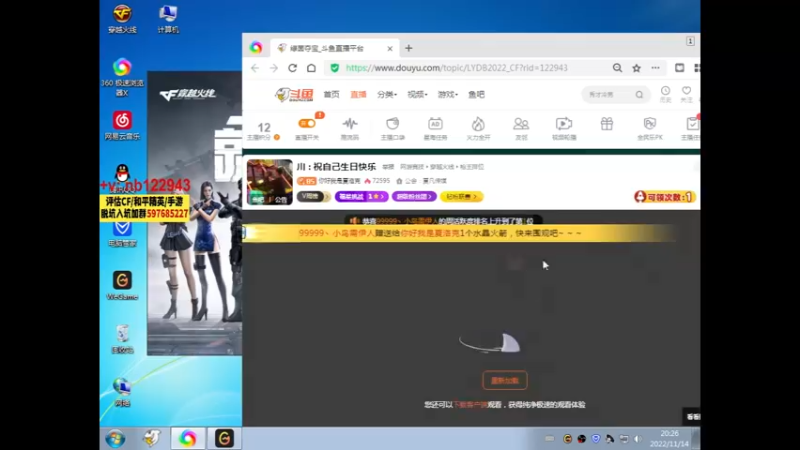Click the browser forward arrow
The image size is (800, 450).
tap(273, 68)
